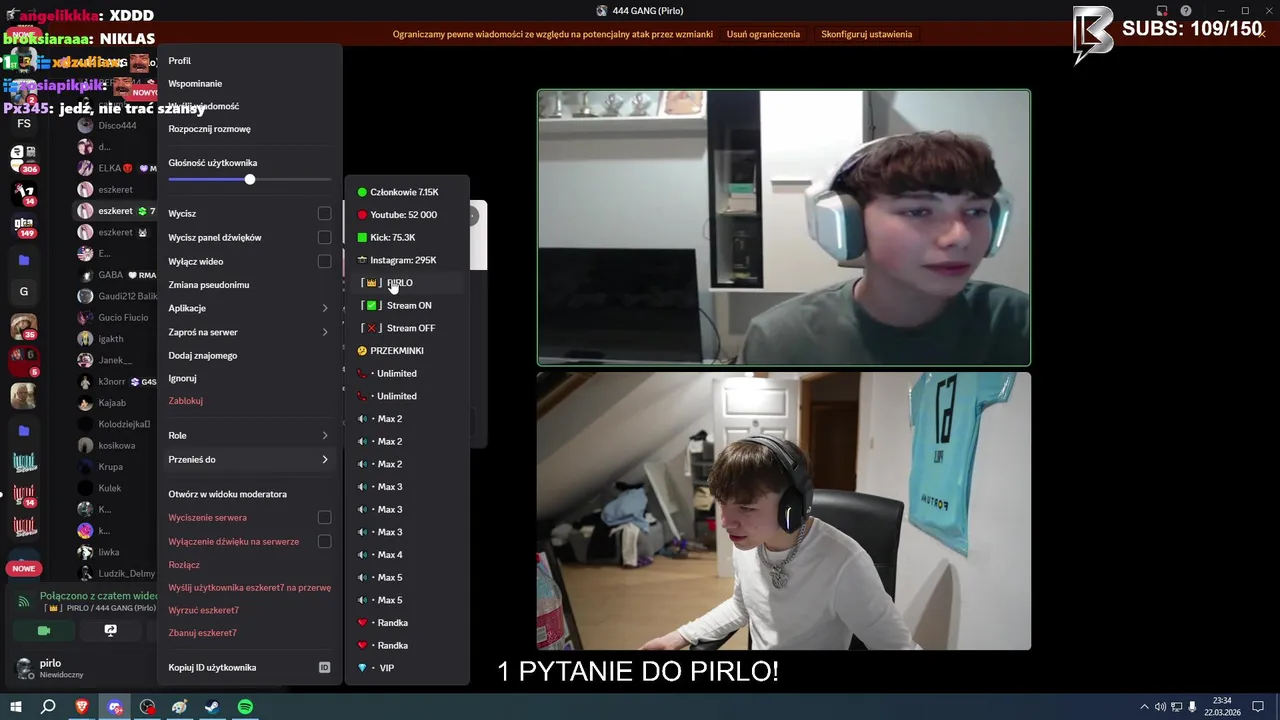Open the server folder below gta server
This screenshot has height=720, width=1280.
[x=24, y=260]
